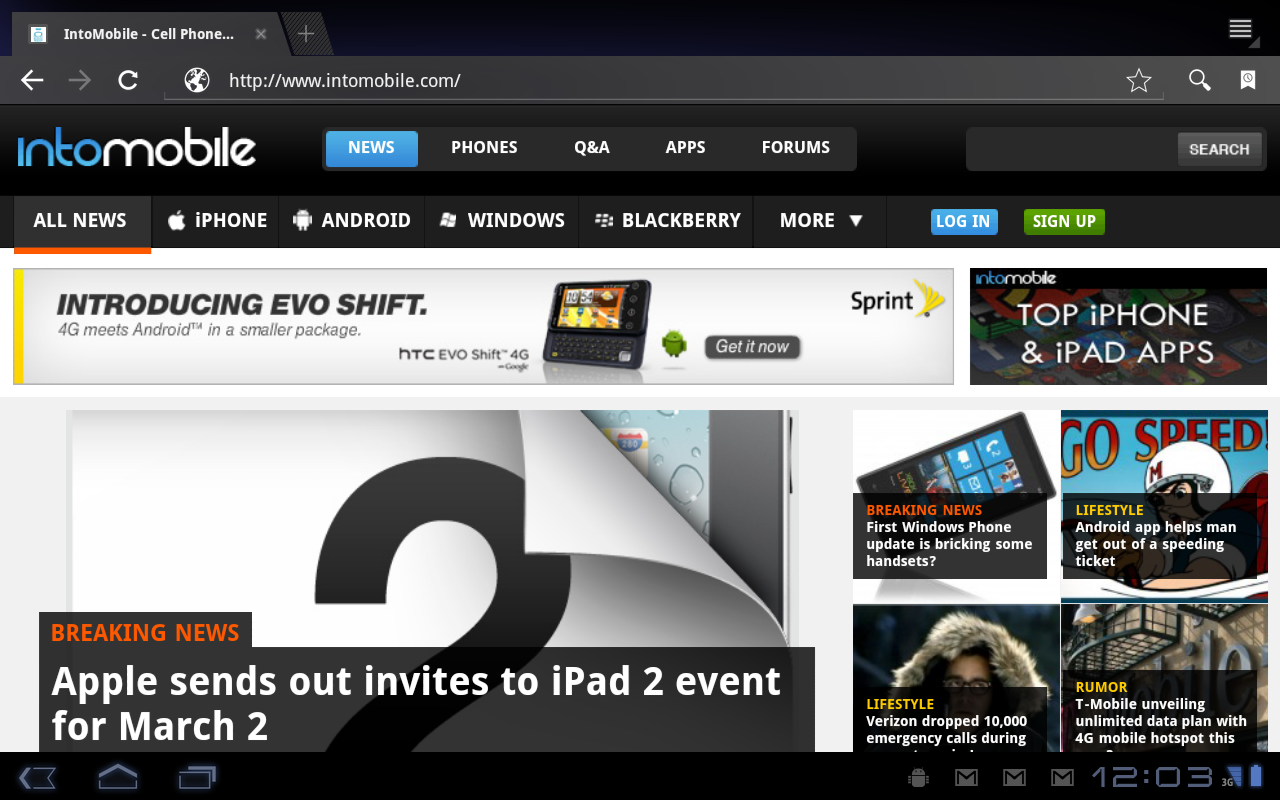
Task: Open the Verizon dropped emergency calls story
Action: click(x=947, y=729)
